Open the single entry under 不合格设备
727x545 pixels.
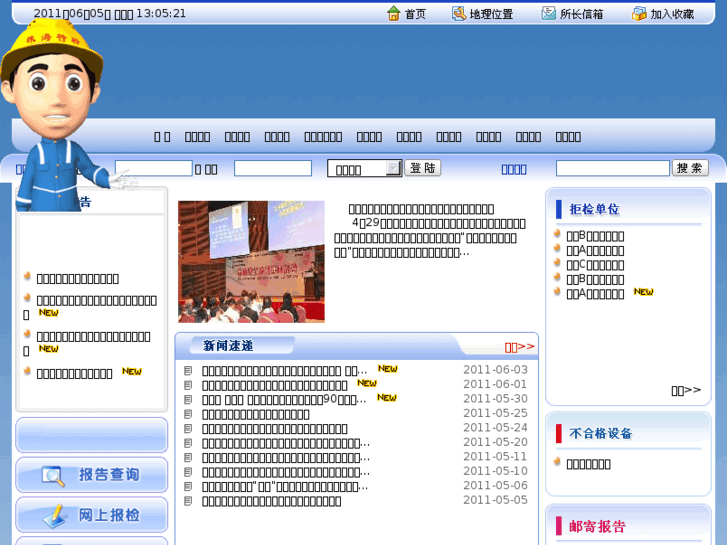click(588, 464)
